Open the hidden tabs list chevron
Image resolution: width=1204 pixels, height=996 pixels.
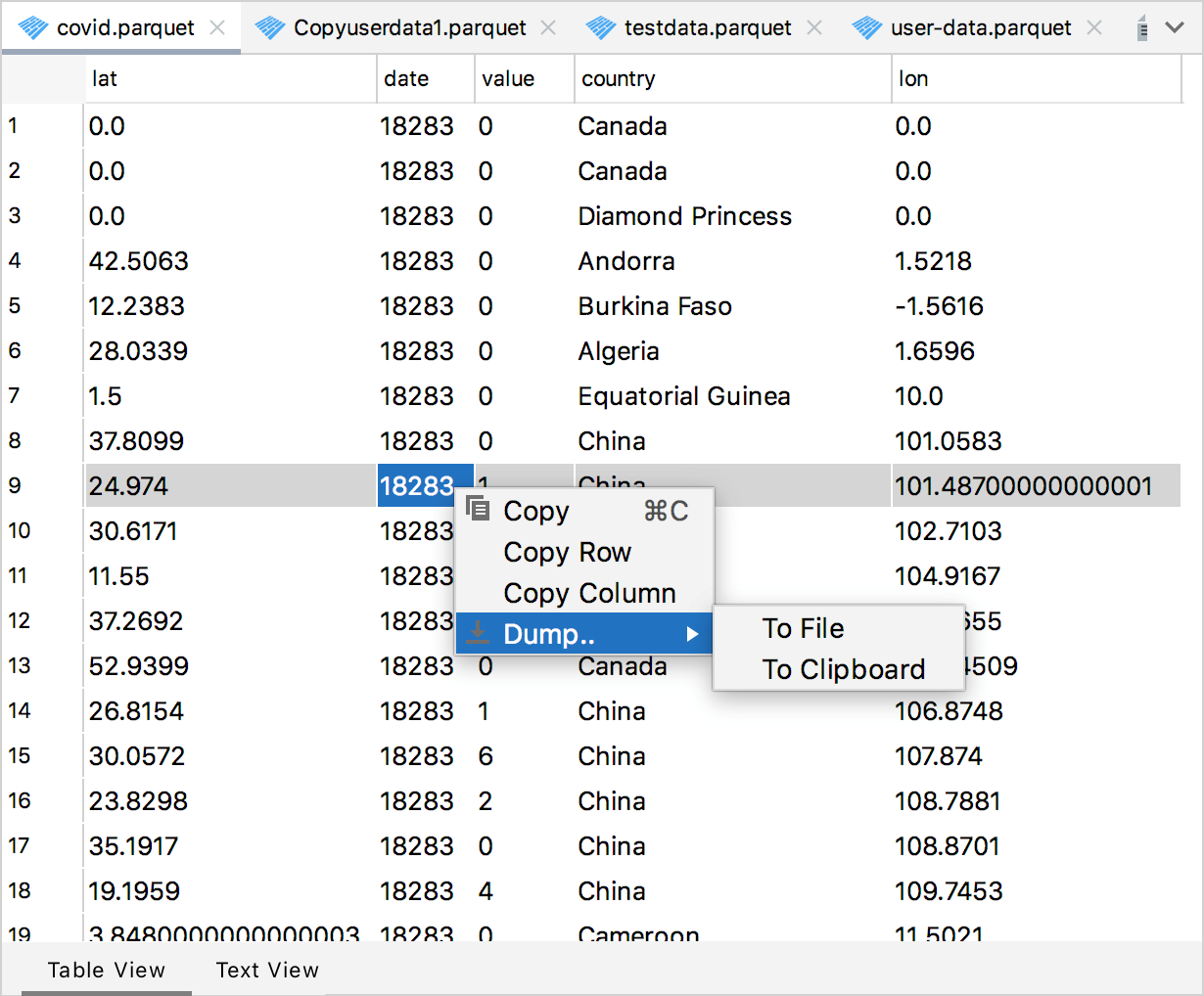[x=1175, y=28]
